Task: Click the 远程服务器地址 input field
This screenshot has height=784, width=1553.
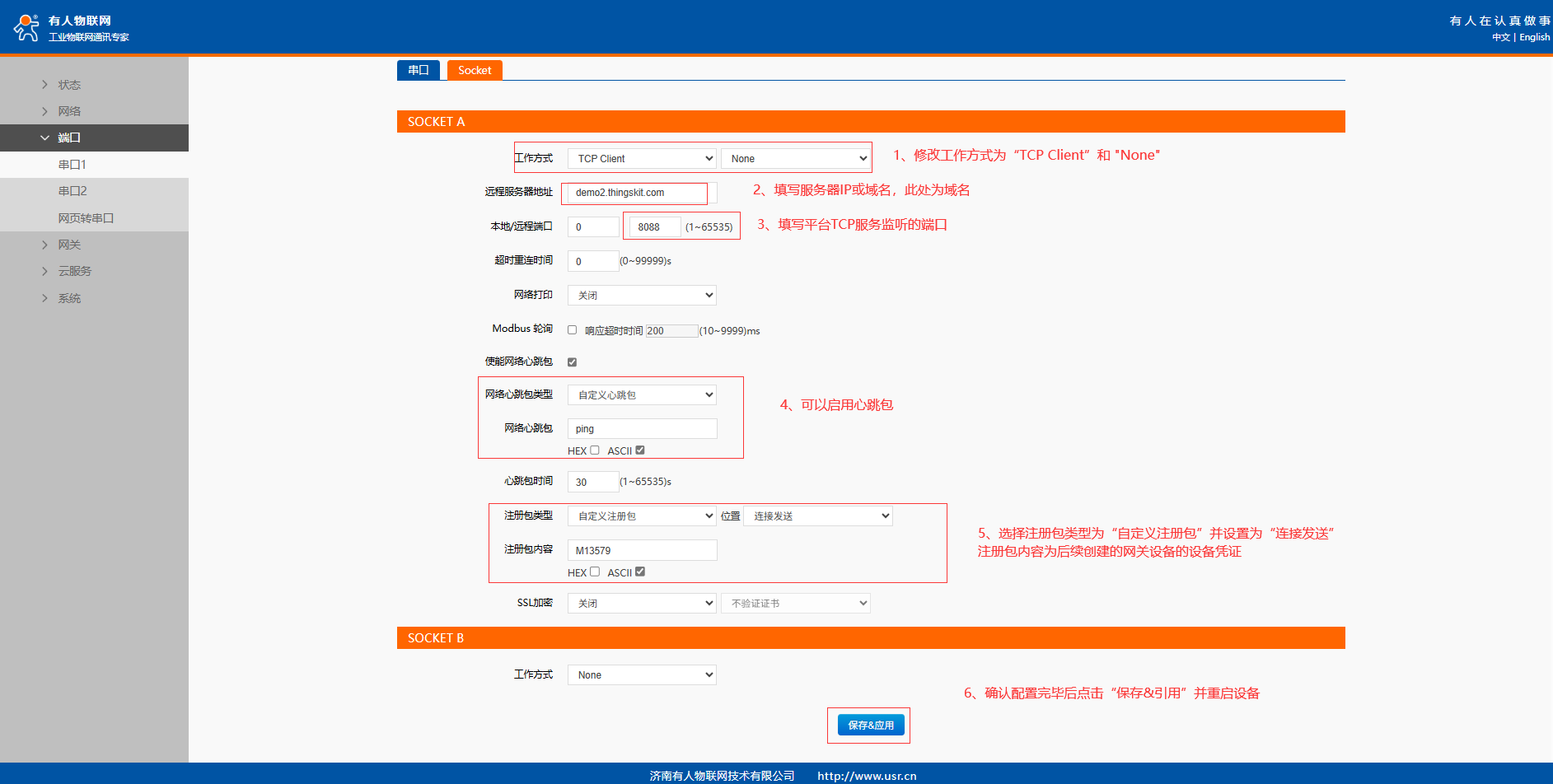Action: (x=634, y=193)
